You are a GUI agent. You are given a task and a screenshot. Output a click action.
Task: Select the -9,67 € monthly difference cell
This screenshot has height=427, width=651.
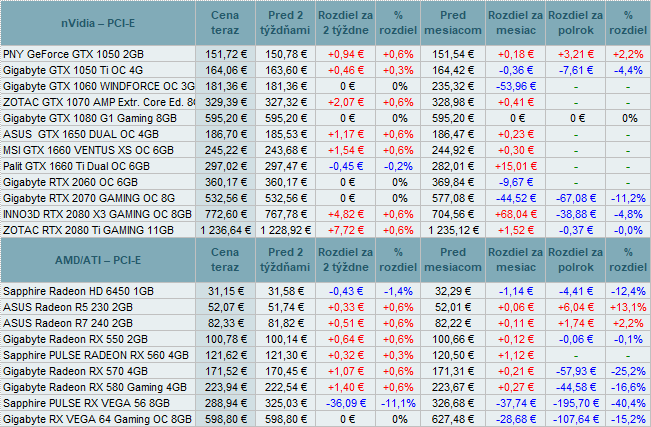click(x=516, y=182)
